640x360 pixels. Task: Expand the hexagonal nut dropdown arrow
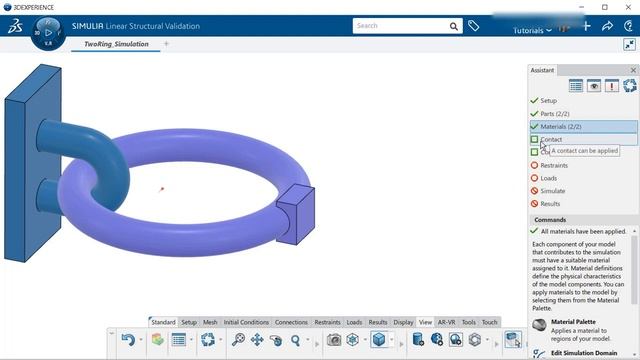(487, 340)
